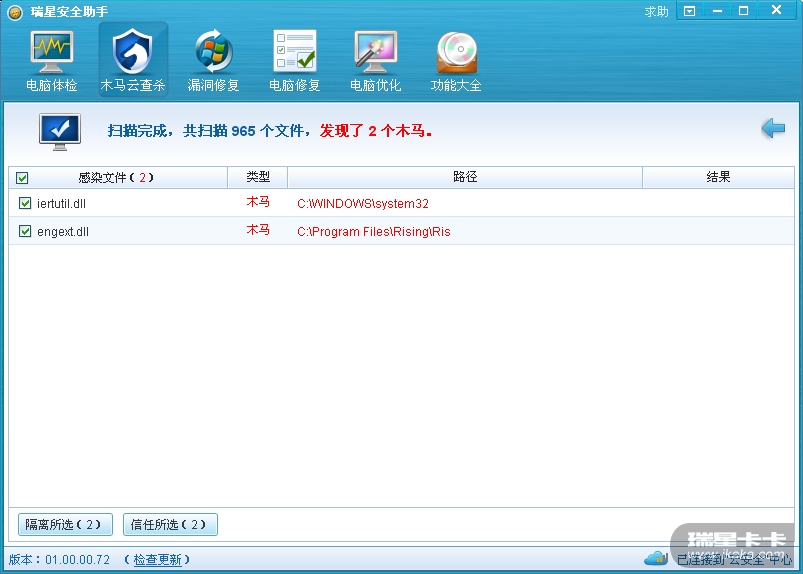Click the 感染文件 column header label
This screenshot has width=803, height=574.
[116, 178]
